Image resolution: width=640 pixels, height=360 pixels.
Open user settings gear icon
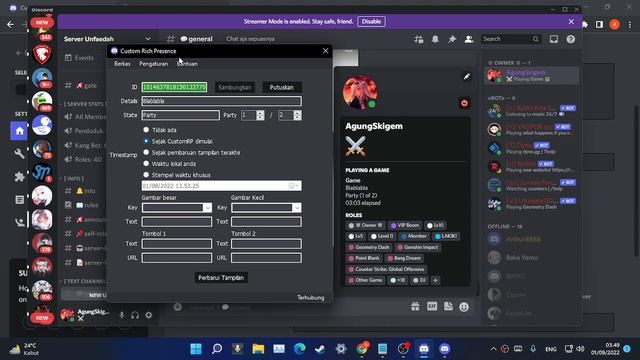click(149, 315)
